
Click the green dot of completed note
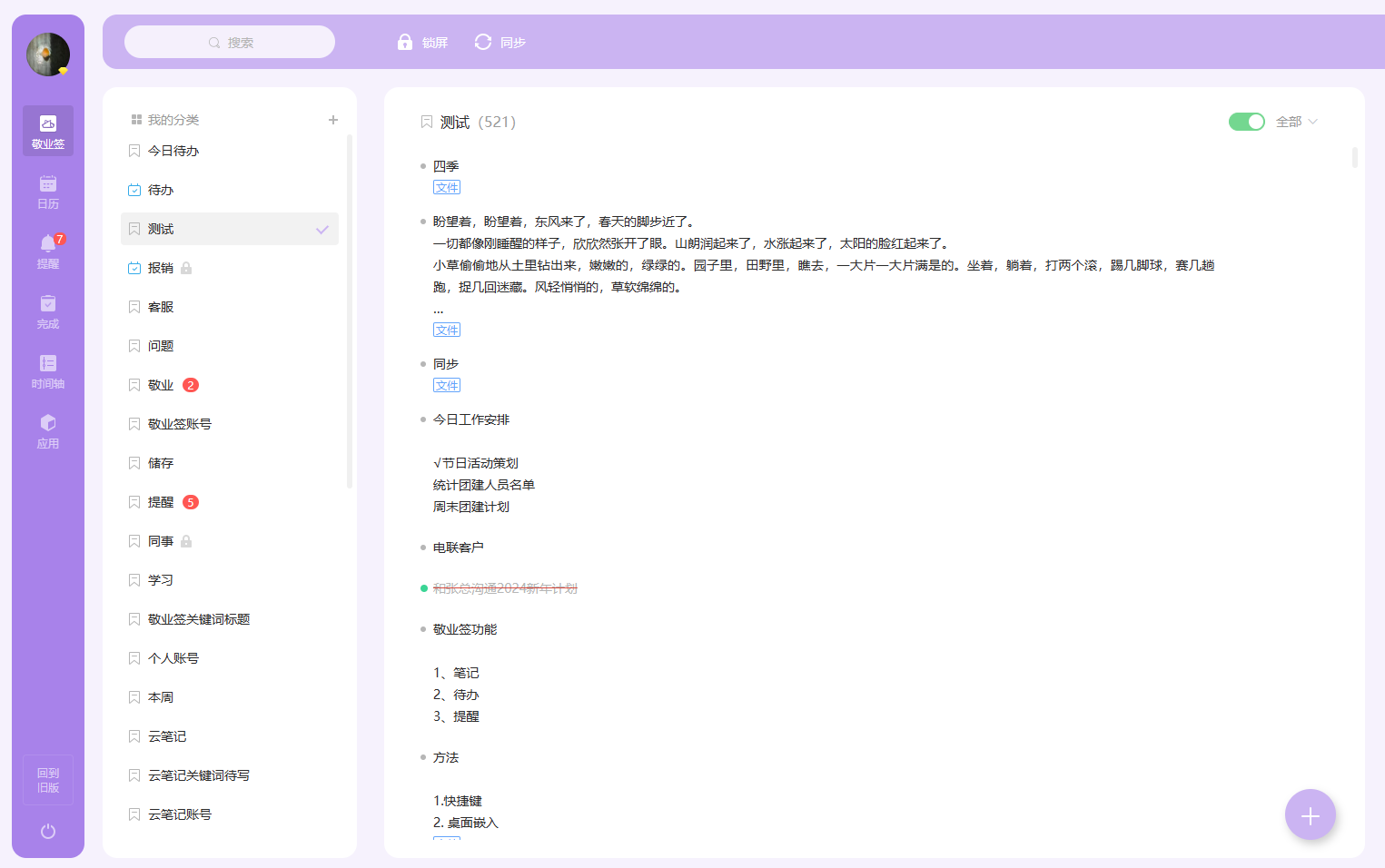(x=424, y=588)
